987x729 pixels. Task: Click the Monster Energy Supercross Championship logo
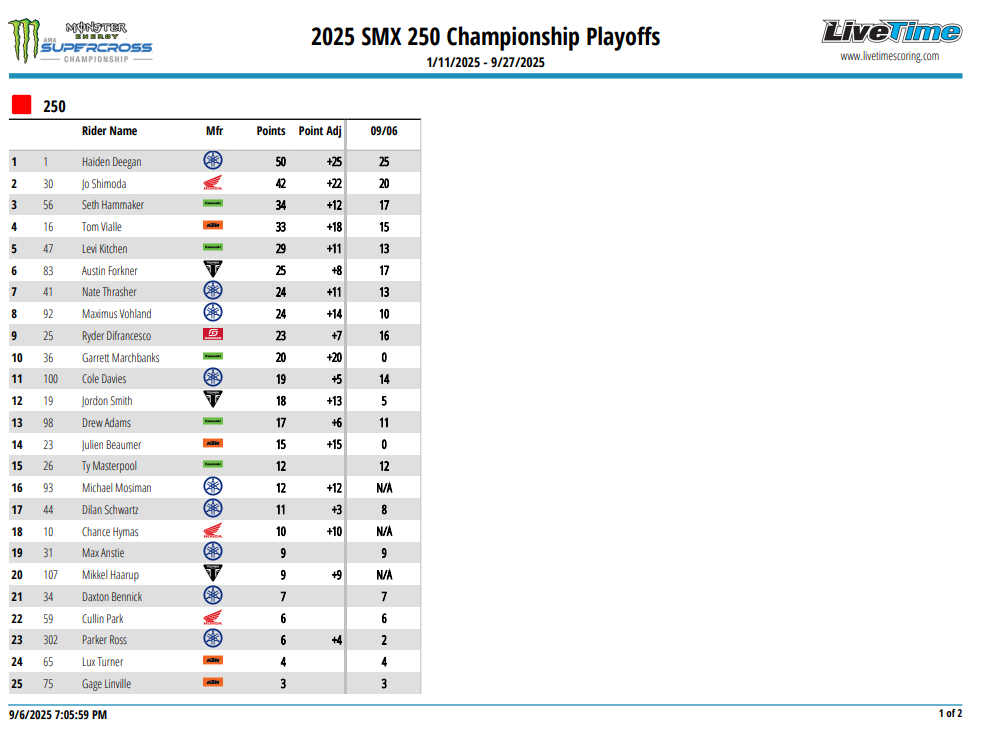80,42
